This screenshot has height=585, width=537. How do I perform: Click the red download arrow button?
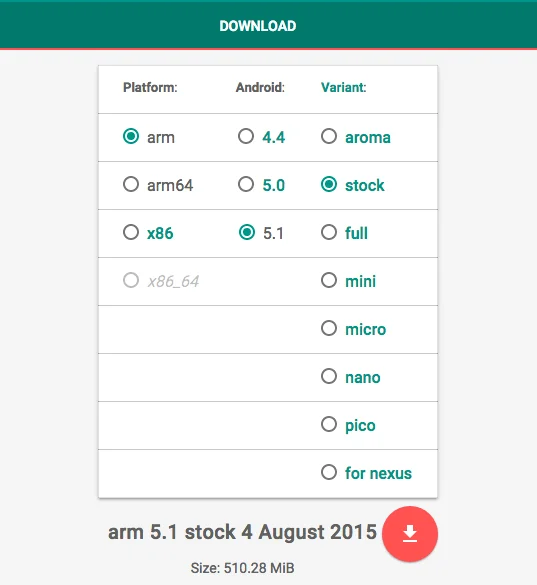(x=410, y=534)
